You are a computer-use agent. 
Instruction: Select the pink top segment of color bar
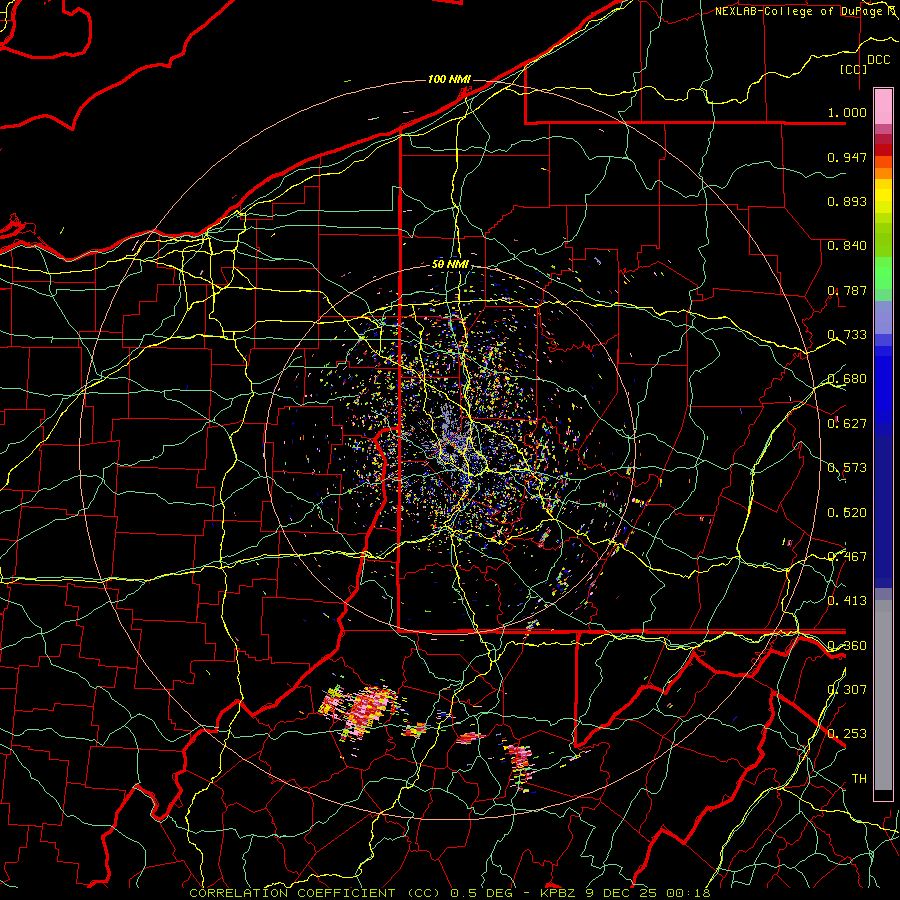click(883, 107)
